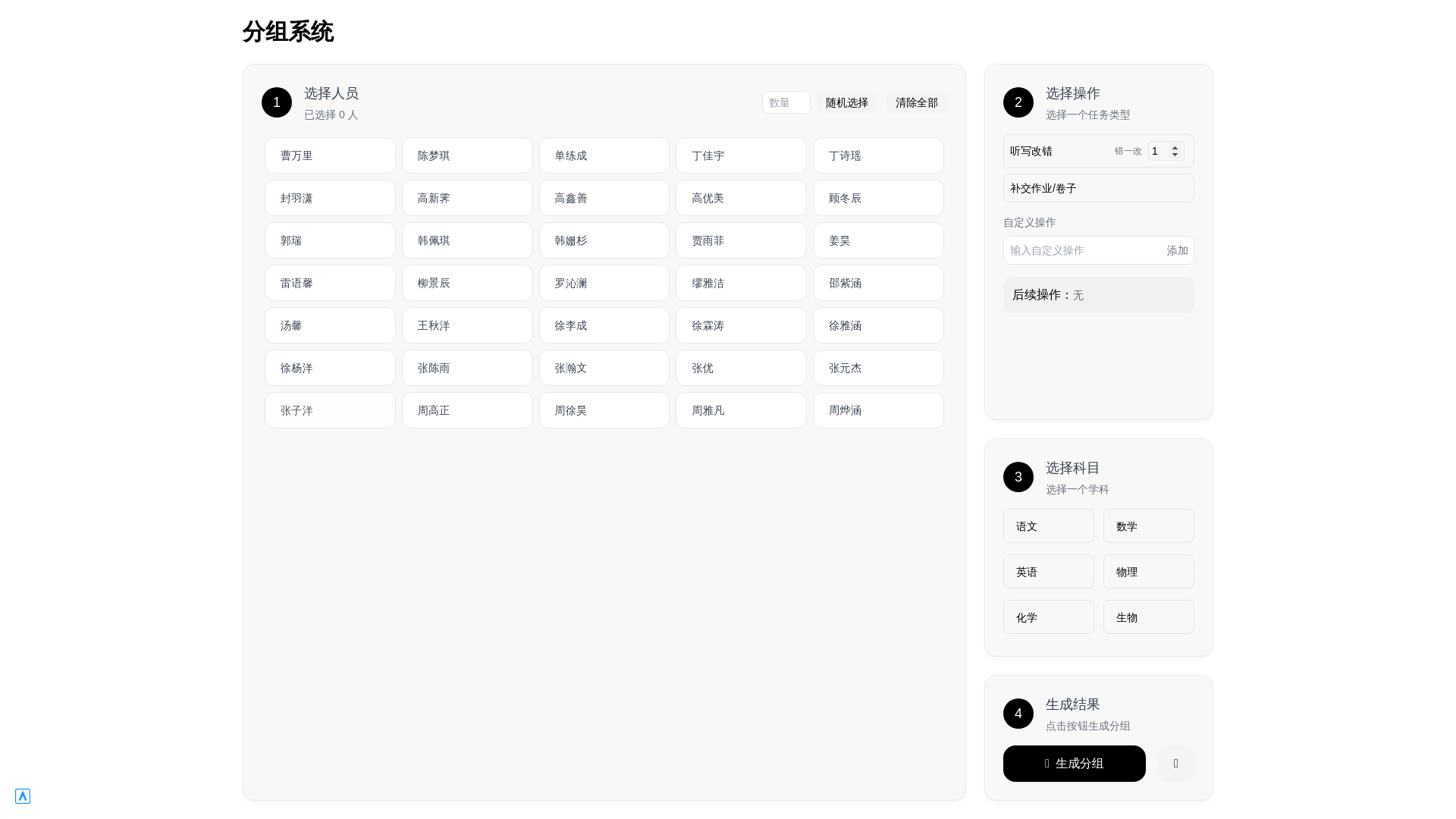The width and height of the screenshot is (1456, 819).
Task: Toggle selection of 丁诗瑶
Action: pos(878,155)
